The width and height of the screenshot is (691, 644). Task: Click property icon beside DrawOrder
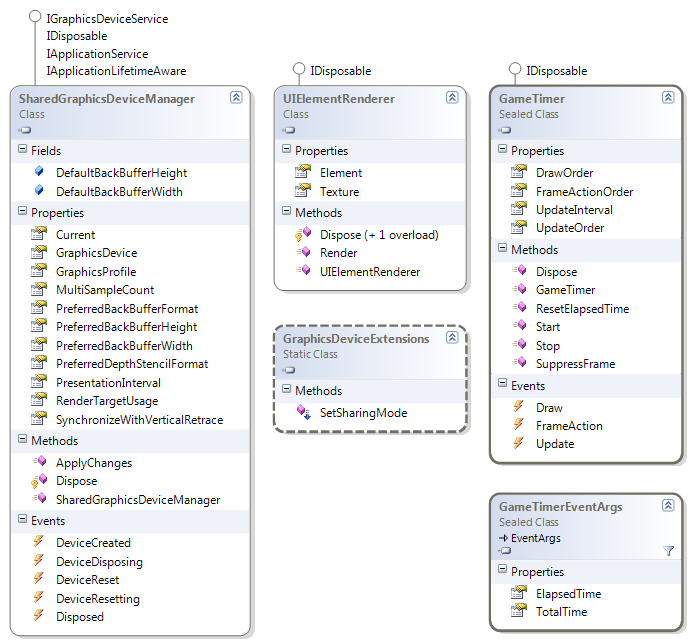tap(519, 171)
